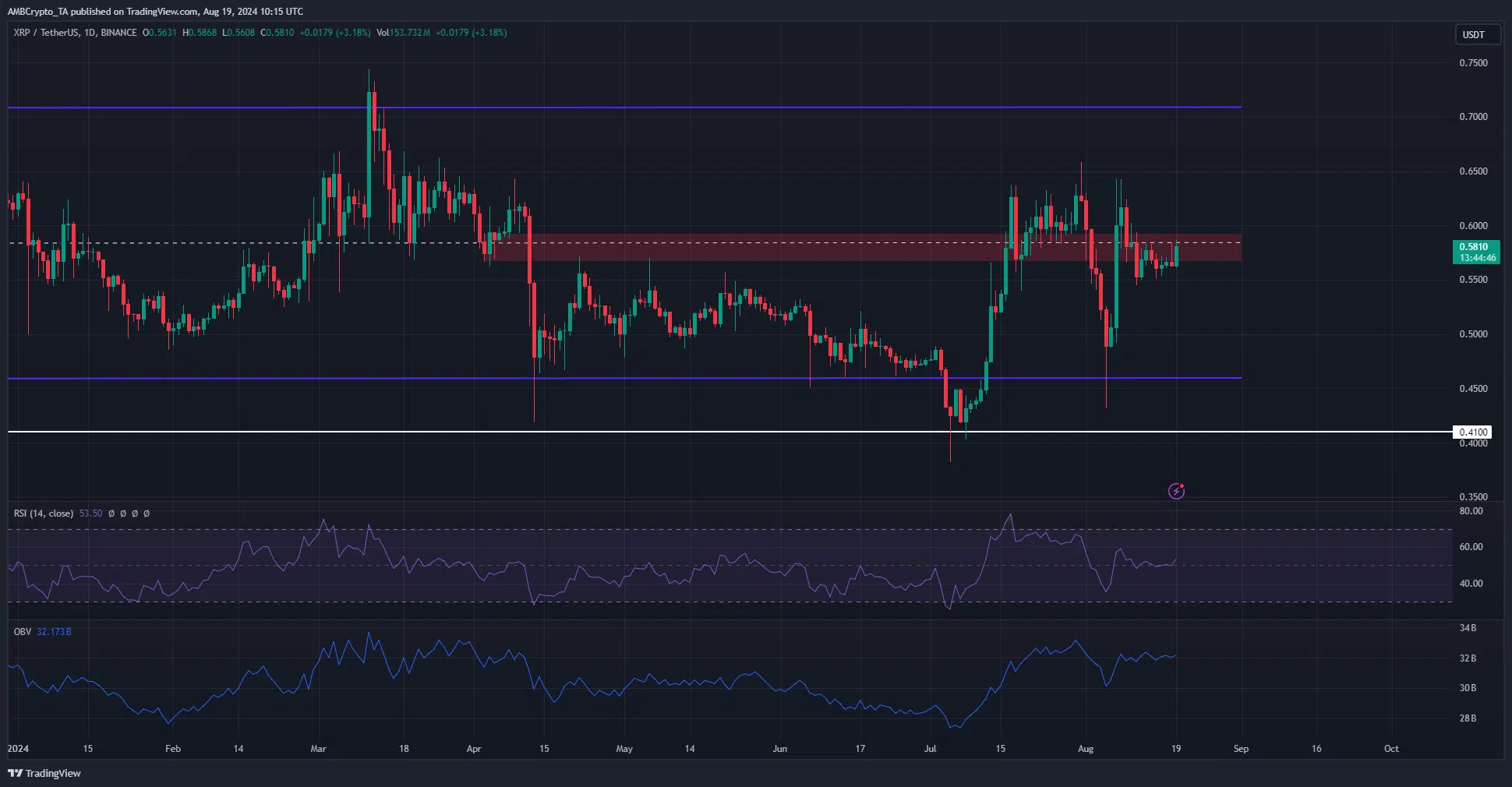Click the Sep label on time axis

coord(1241,749)
